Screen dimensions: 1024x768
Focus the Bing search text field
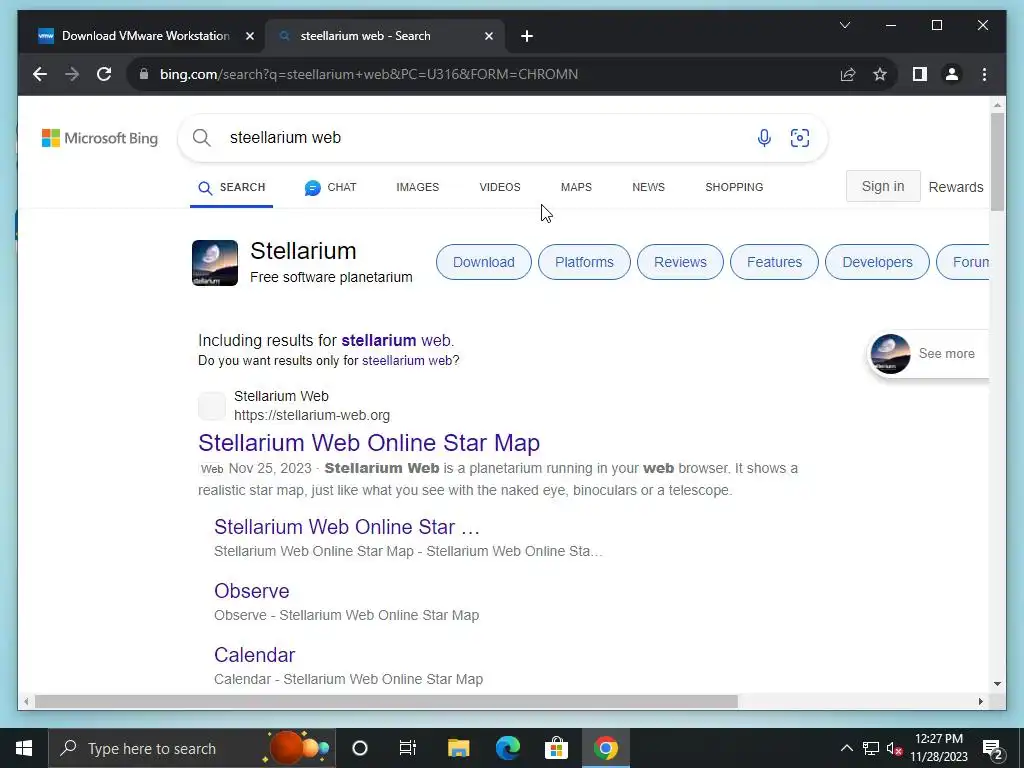483,138
